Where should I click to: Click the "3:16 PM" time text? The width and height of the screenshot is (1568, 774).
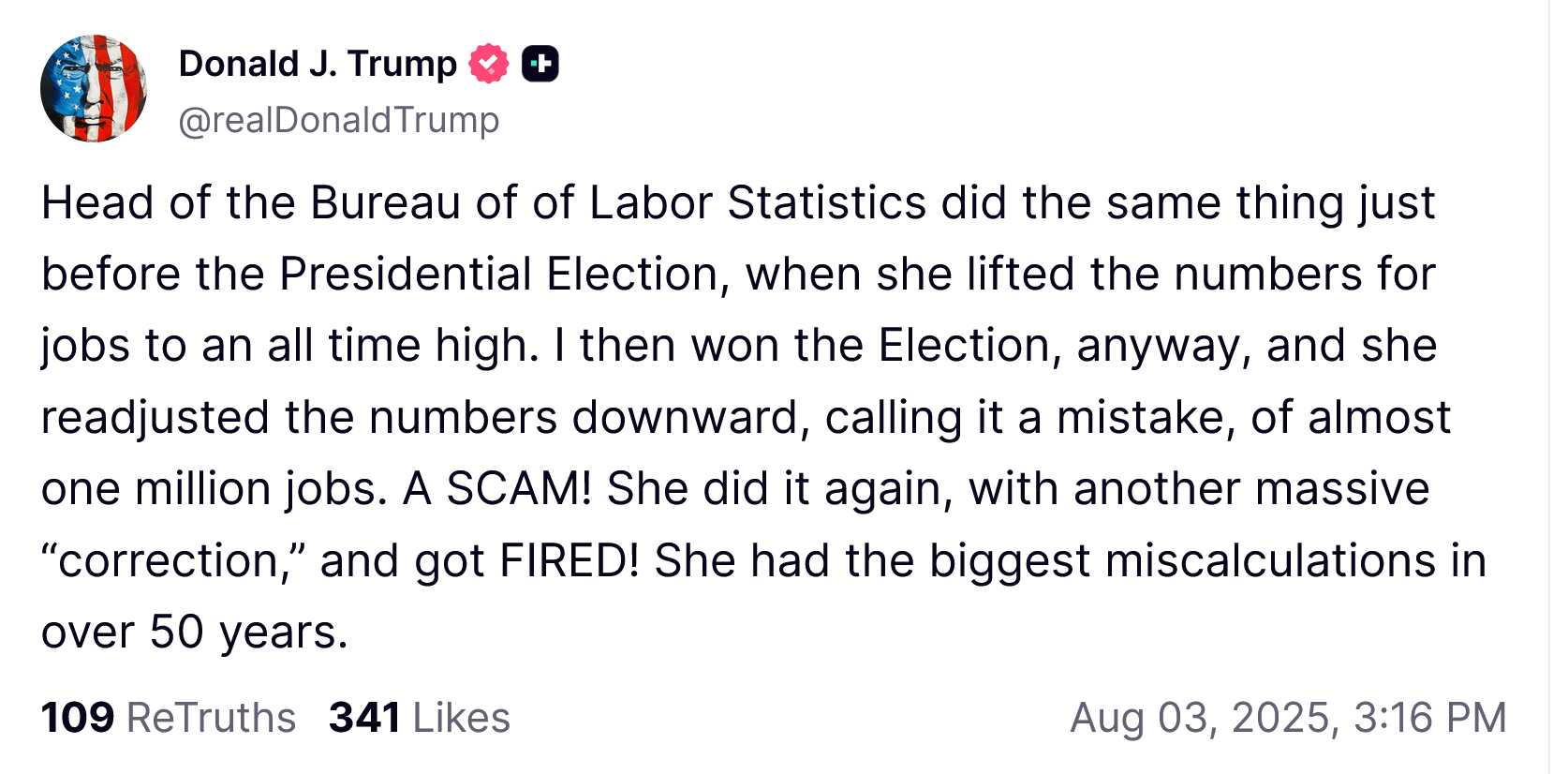coord(1429,718)
